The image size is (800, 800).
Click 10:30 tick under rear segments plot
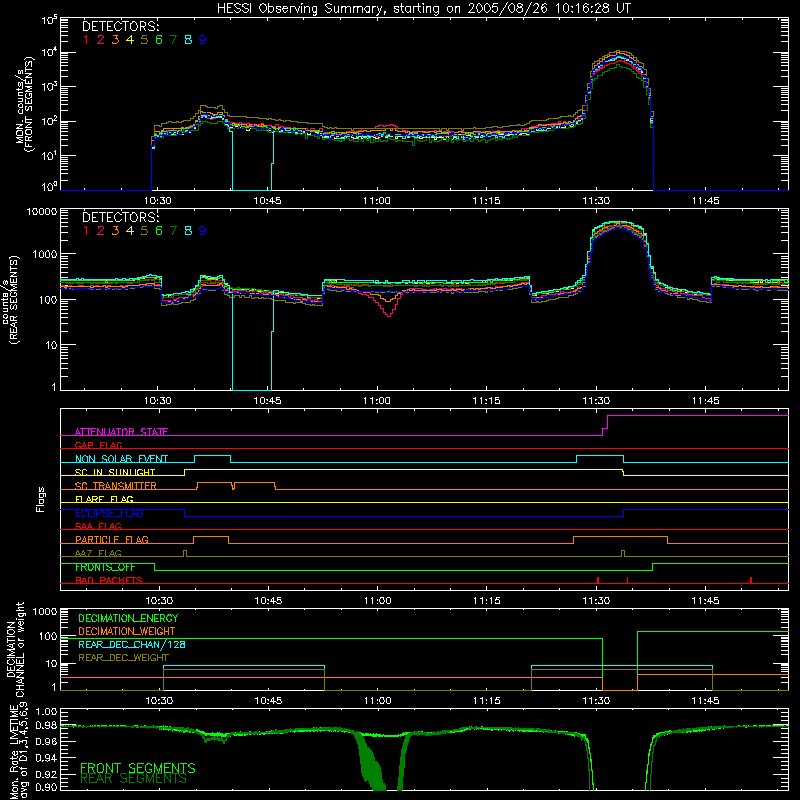(158, 401)
